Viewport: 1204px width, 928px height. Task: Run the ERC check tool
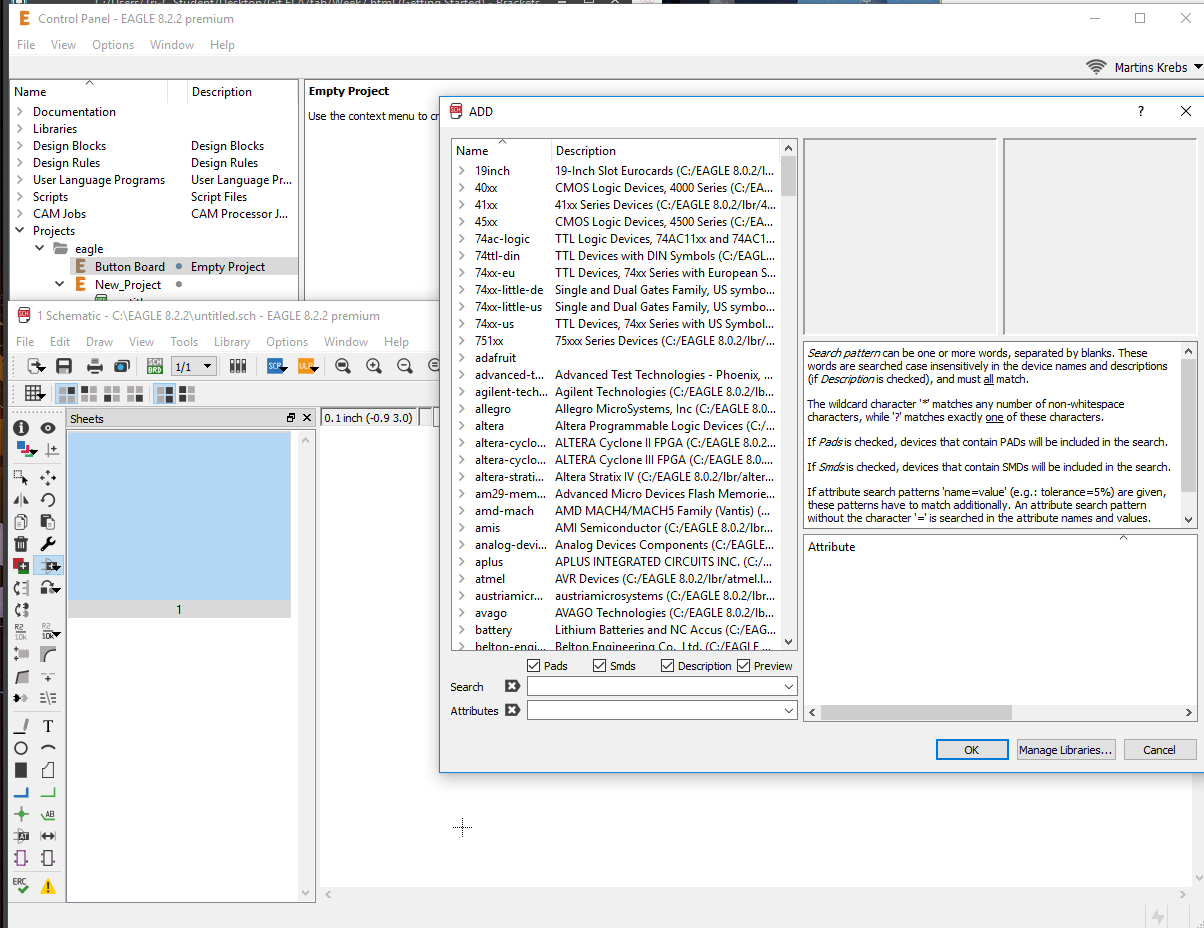pos(21,885)
